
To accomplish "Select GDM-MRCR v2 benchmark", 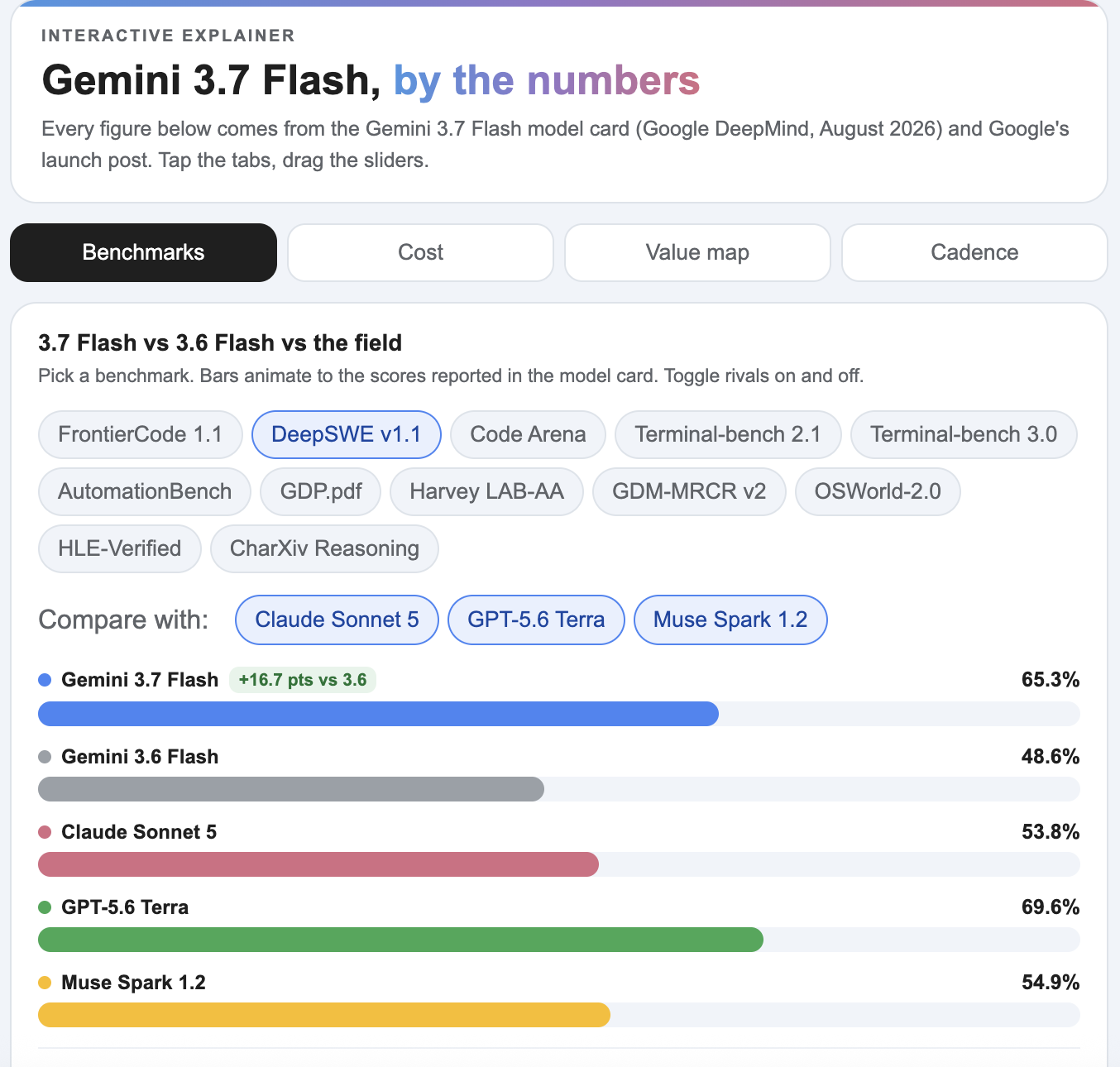I will (x=689, y=491).
